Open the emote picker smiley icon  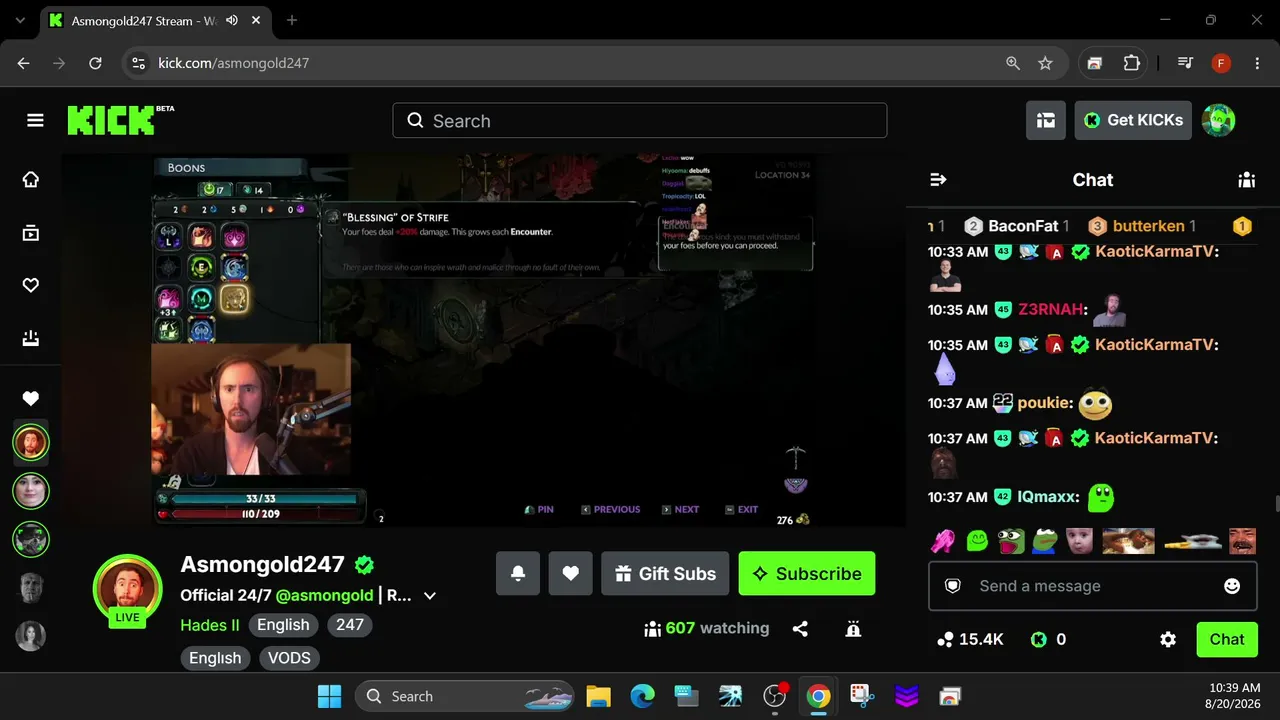1232,586
